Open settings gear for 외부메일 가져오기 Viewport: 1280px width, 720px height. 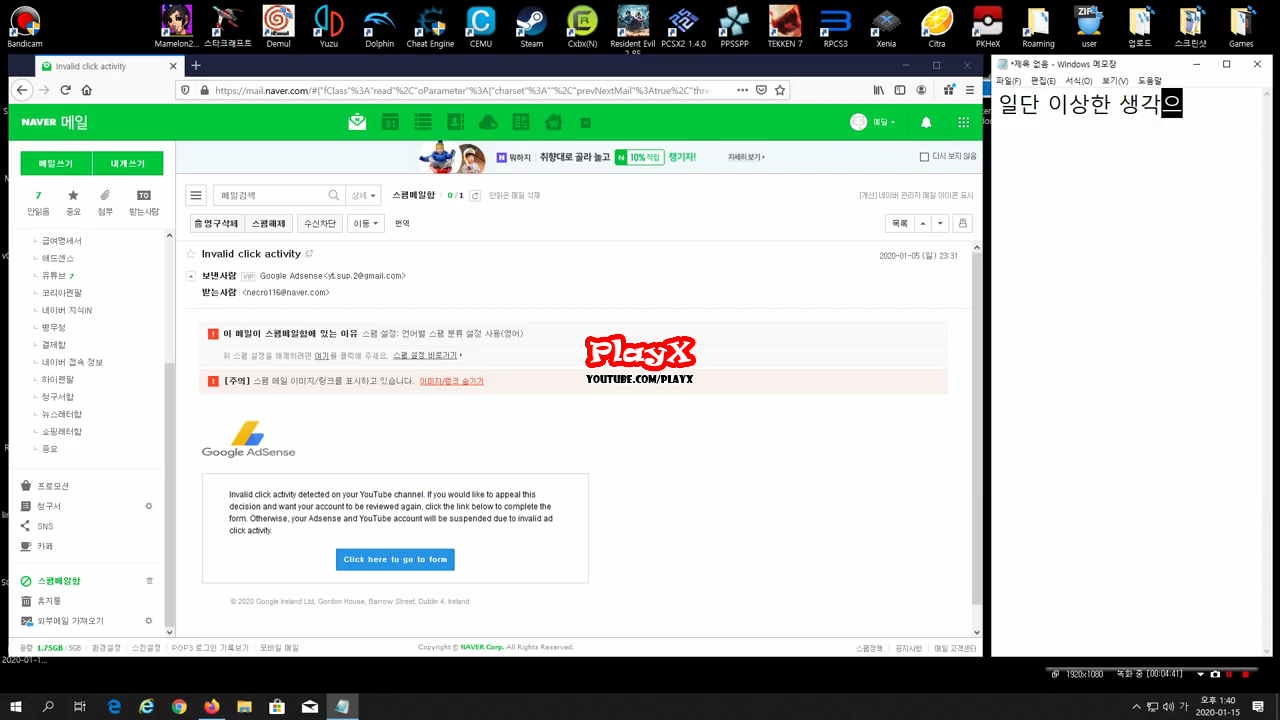click(149, 621)
